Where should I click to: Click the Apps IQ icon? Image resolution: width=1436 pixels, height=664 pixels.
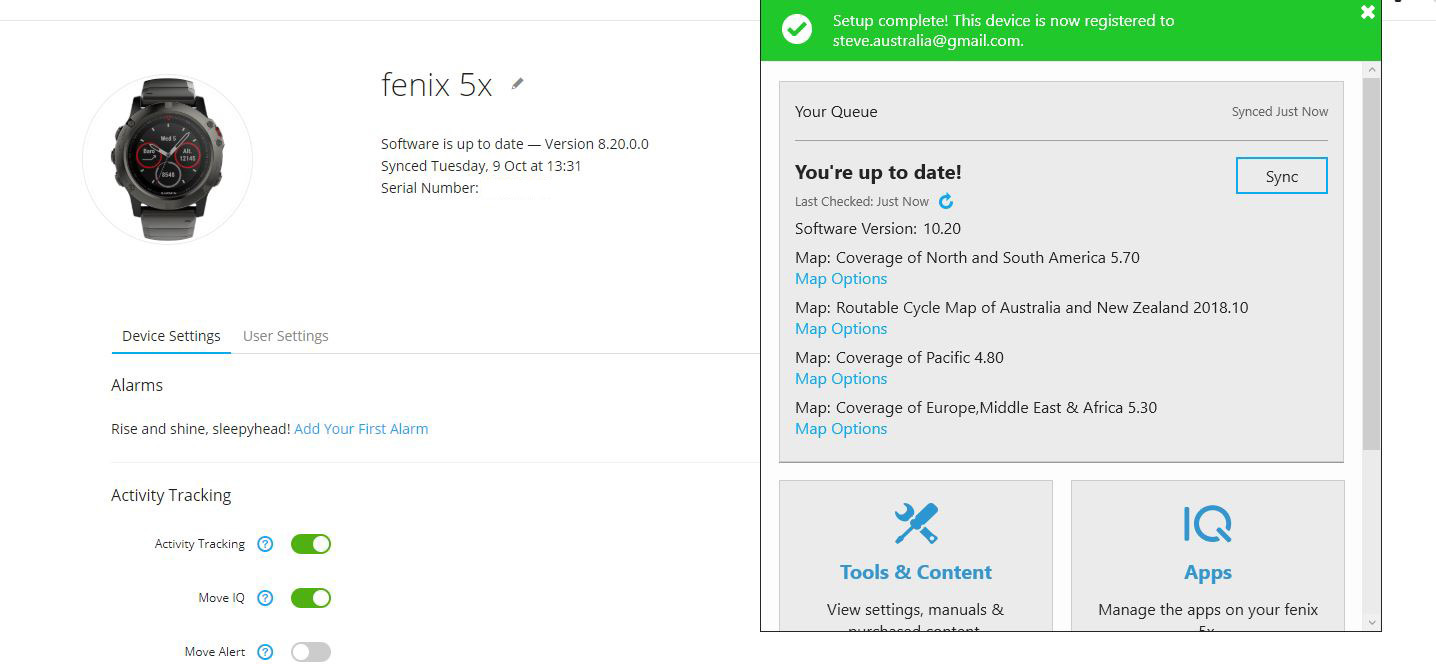pyautogui.click(x=1207, y=523)
